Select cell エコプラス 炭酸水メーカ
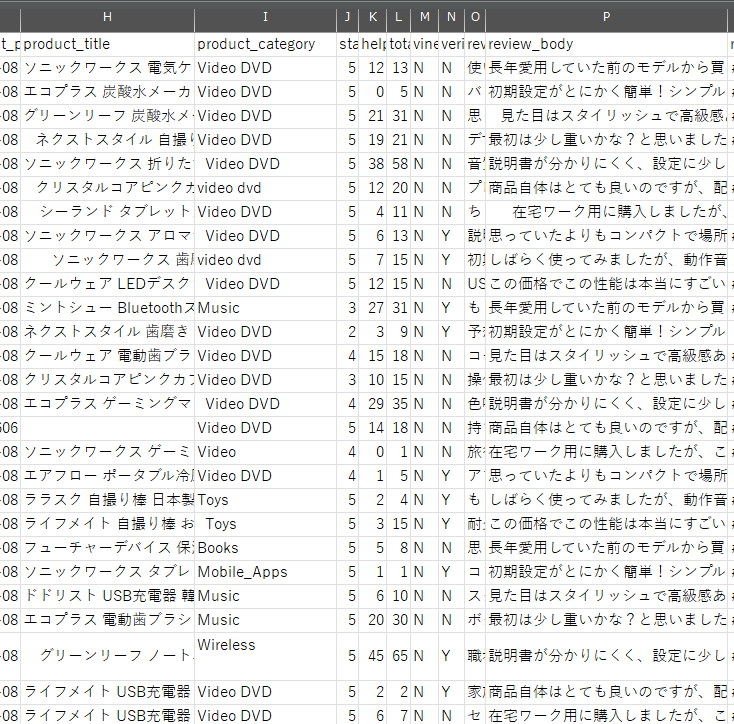The height and width of the screenshot is (724, 734). (107, 92)
